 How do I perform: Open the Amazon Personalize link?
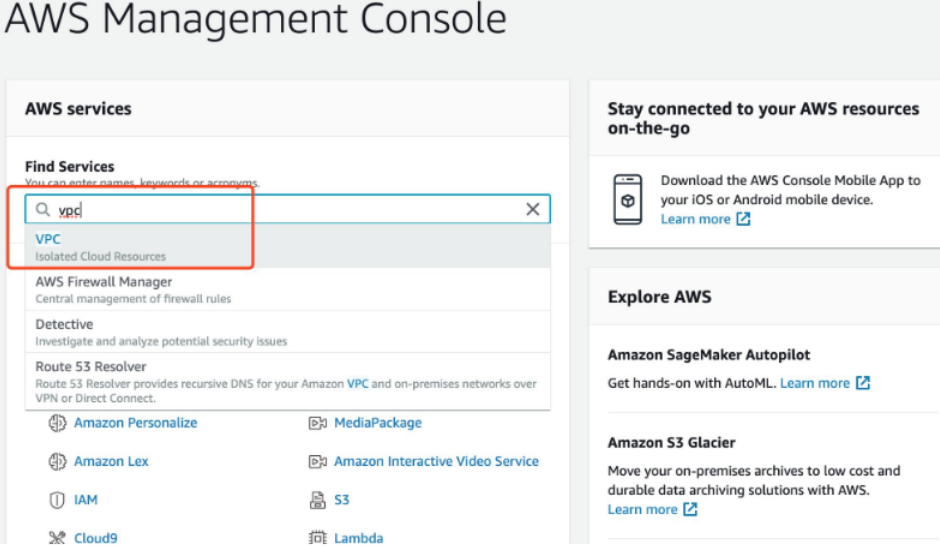click(x=135, y=423)
